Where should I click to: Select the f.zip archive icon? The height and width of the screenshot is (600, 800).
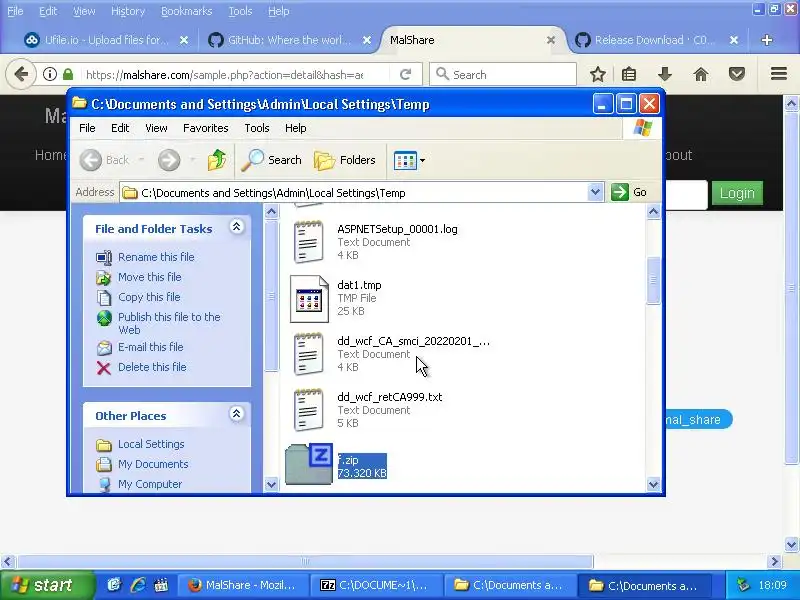pyautogui.click(x=309, y=464)
